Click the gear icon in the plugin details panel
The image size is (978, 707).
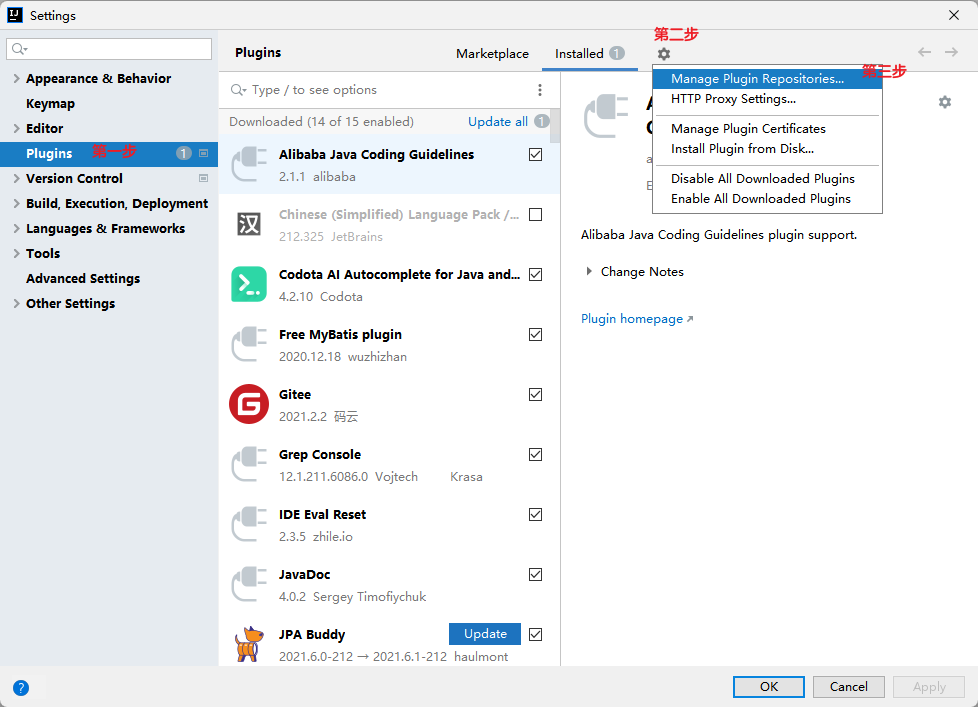945,102
